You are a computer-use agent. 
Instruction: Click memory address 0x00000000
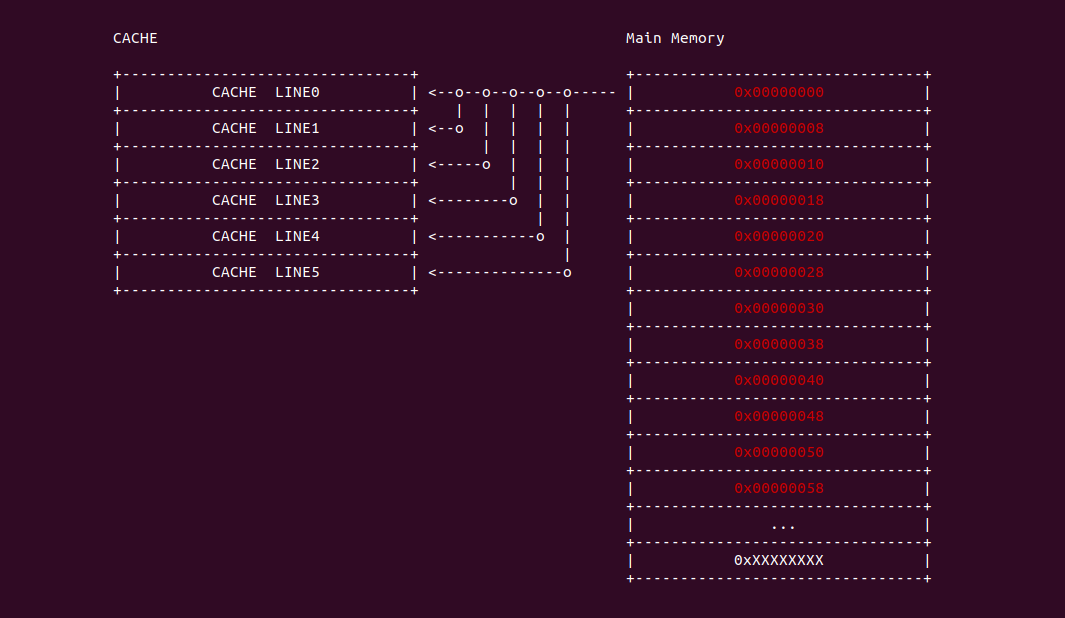779,93
